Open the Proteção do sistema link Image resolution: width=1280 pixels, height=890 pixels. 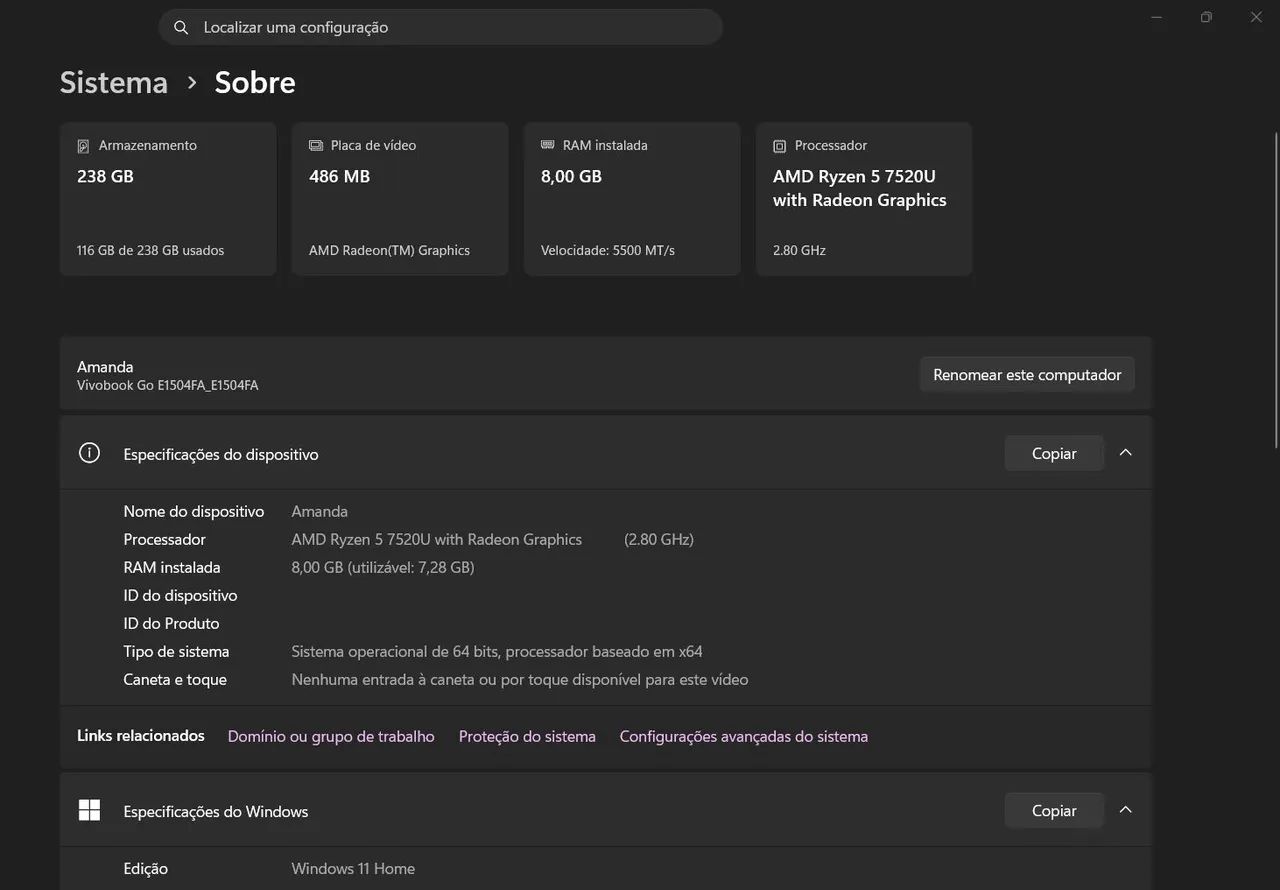tap(527, 736)
